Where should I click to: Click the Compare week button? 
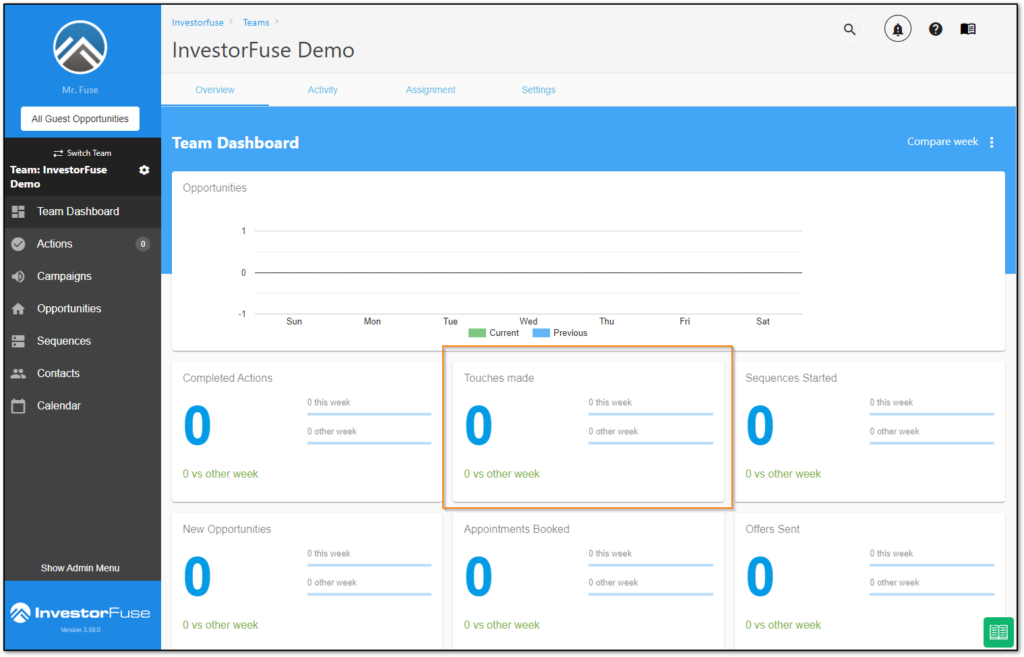[x=942, y=142]
